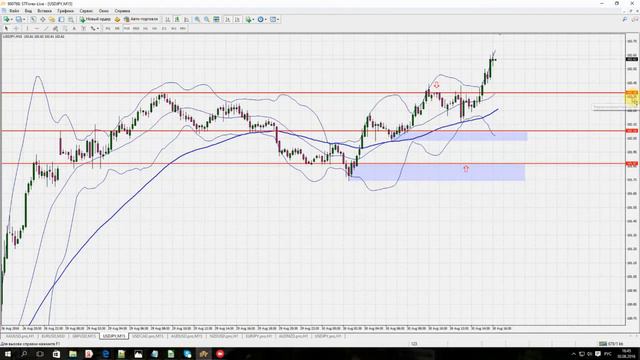Toggle the Terminal panel
This screenshot has height=360, width=640.
coord(61,19)
